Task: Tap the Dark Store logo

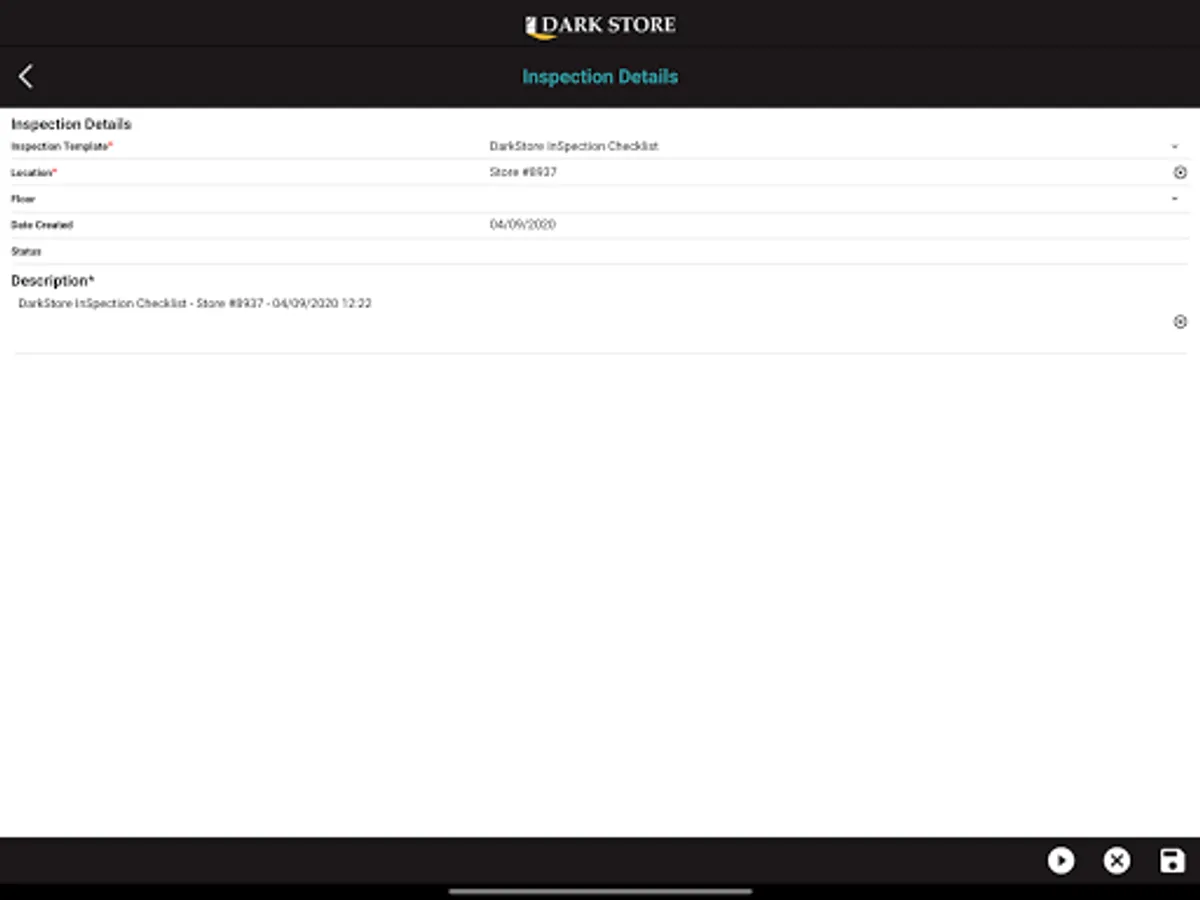Action: coord(600,25)
